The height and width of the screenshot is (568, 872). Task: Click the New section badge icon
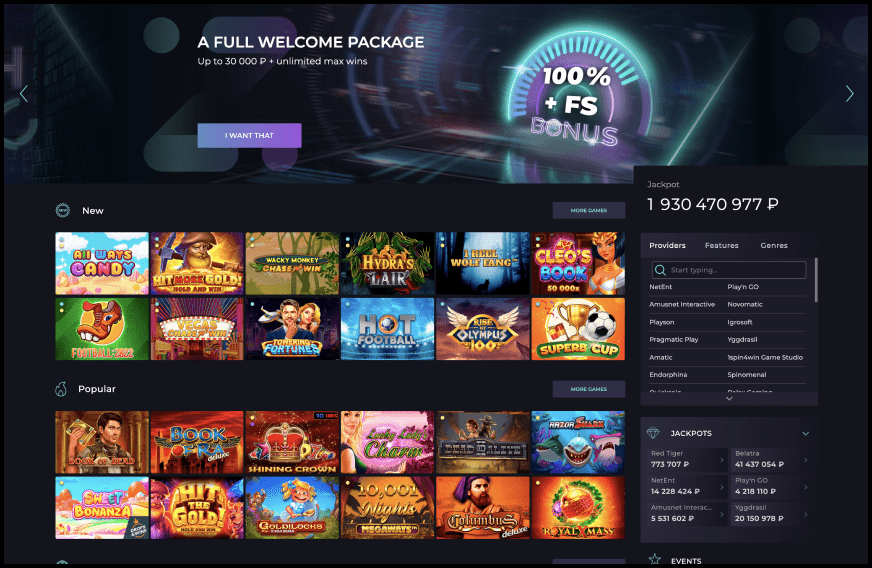(x=63, y=210)
